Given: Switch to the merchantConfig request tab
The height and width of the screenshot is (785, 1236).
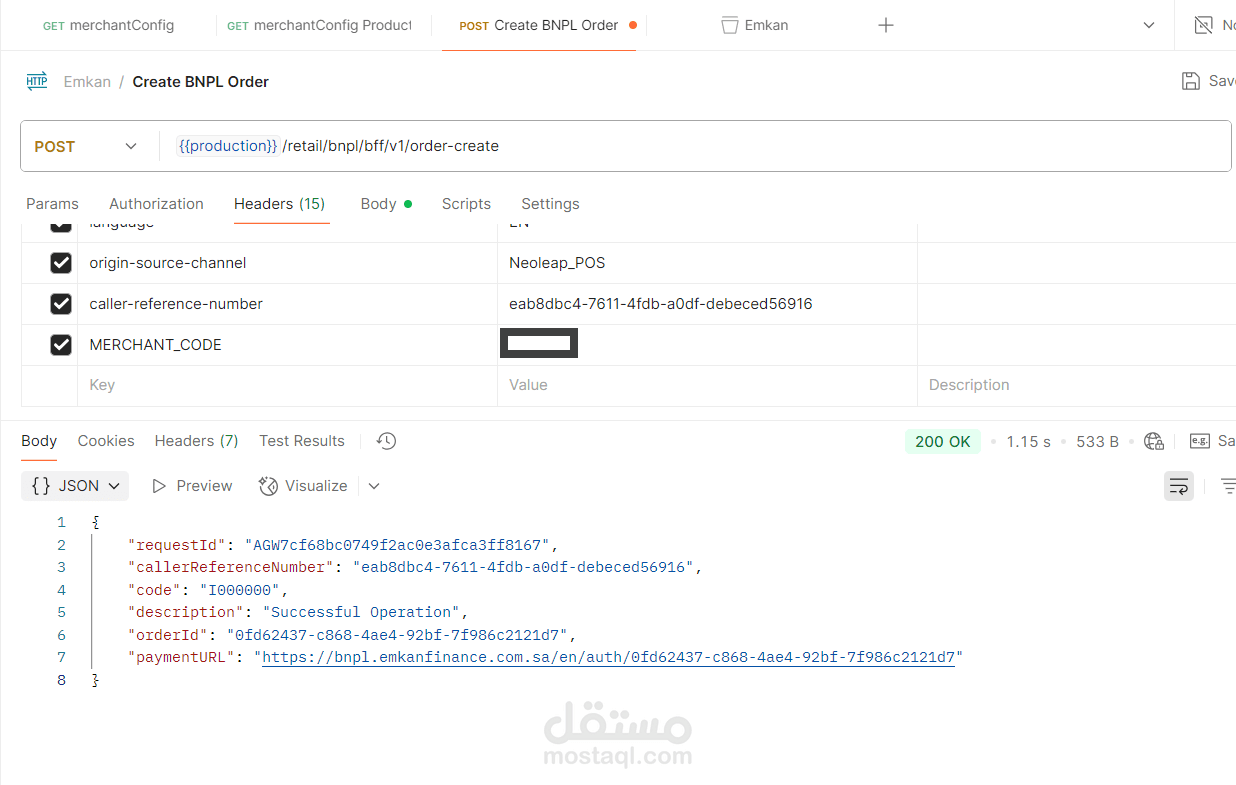Looking at the screenshot, I should [x=108, y=25].
